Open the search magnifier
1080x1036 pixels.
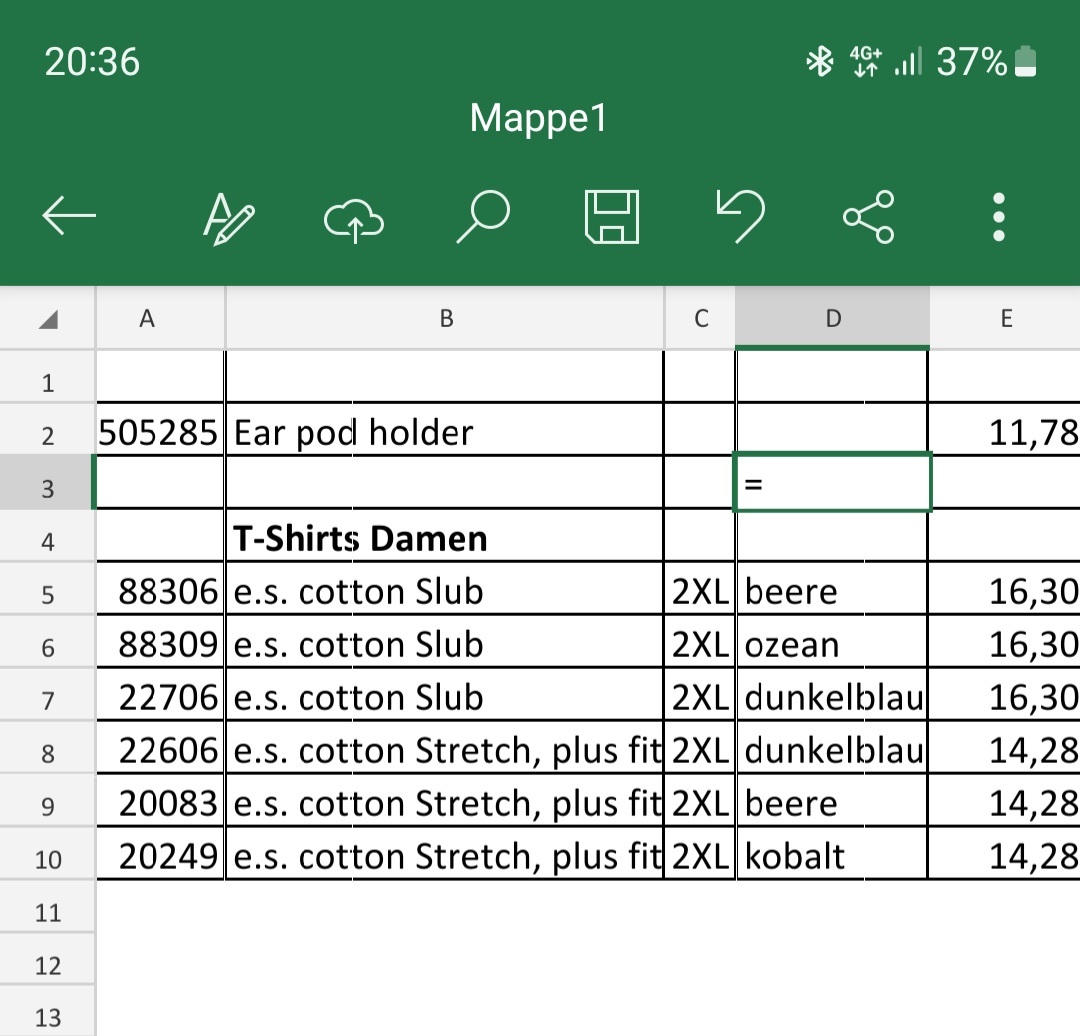(x=483, y=217)
